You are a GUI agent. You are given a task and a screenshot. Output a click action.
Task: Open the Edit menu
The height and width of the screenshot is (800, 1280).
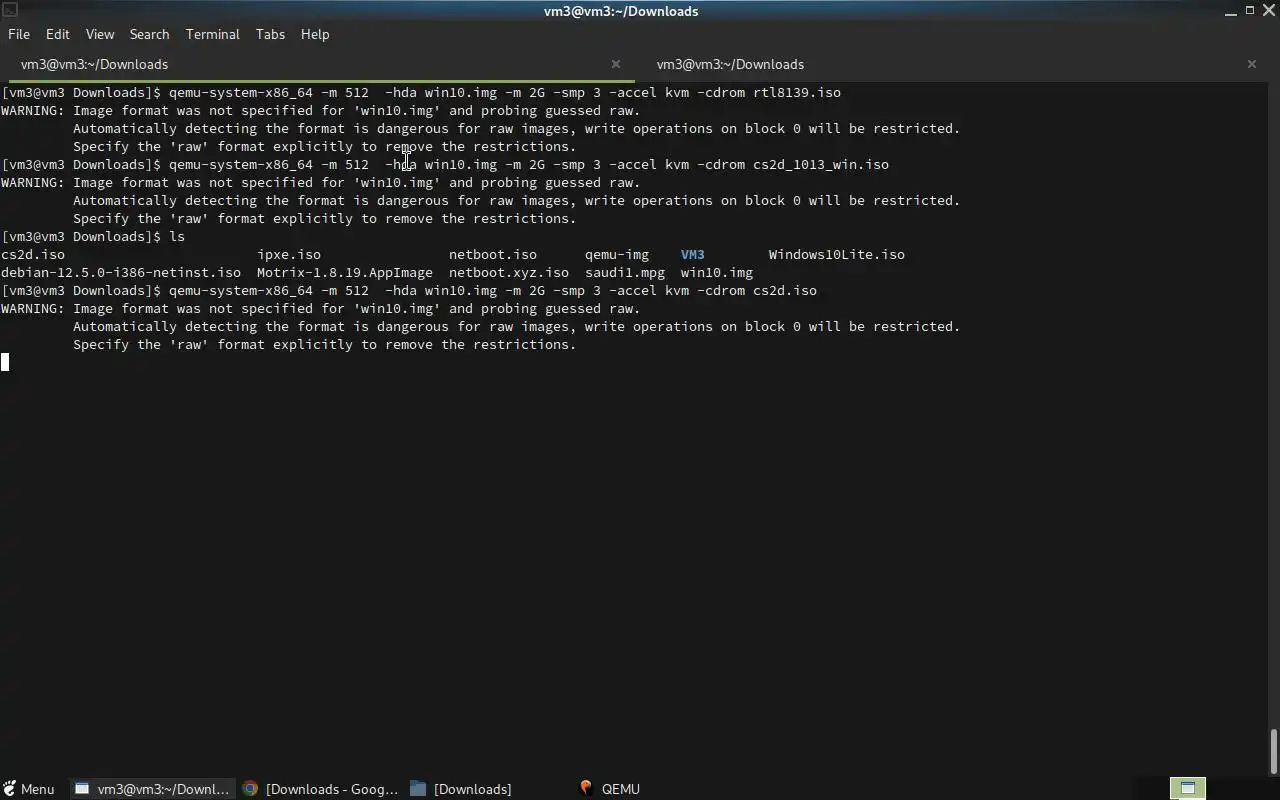coord(58,34)
